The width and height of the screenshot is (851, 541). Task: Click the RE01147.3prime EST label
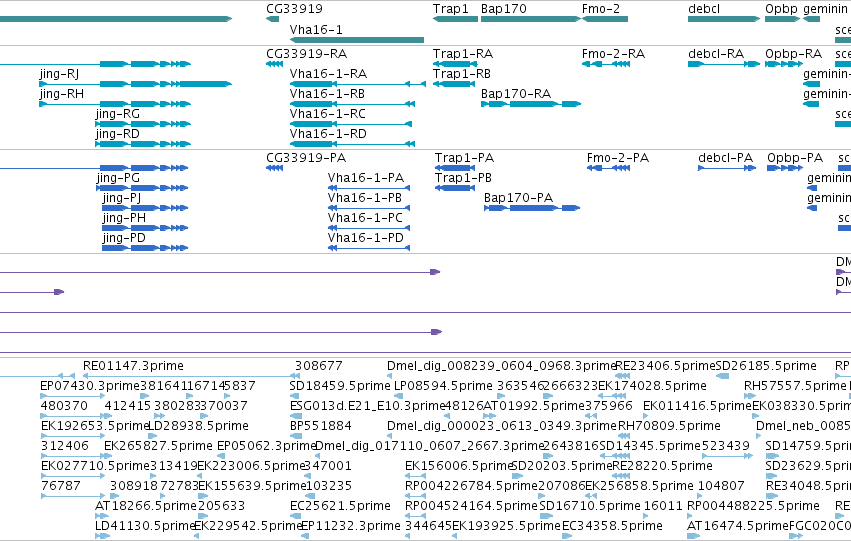[x=134, y=366]
